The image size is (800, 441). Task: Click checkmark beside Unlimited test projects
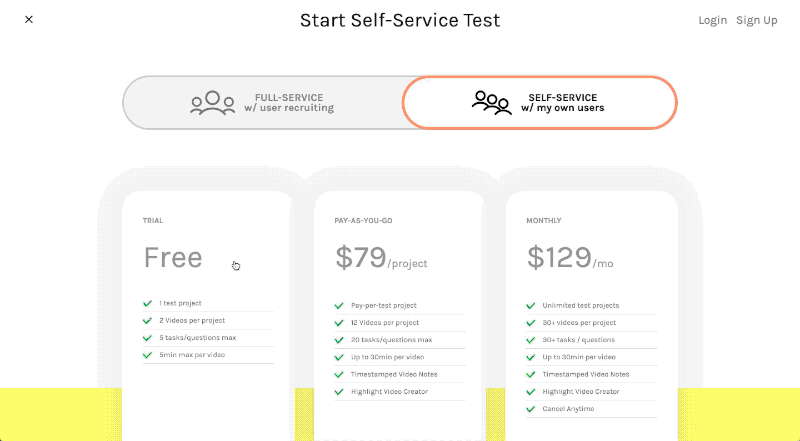click(531, 306)
